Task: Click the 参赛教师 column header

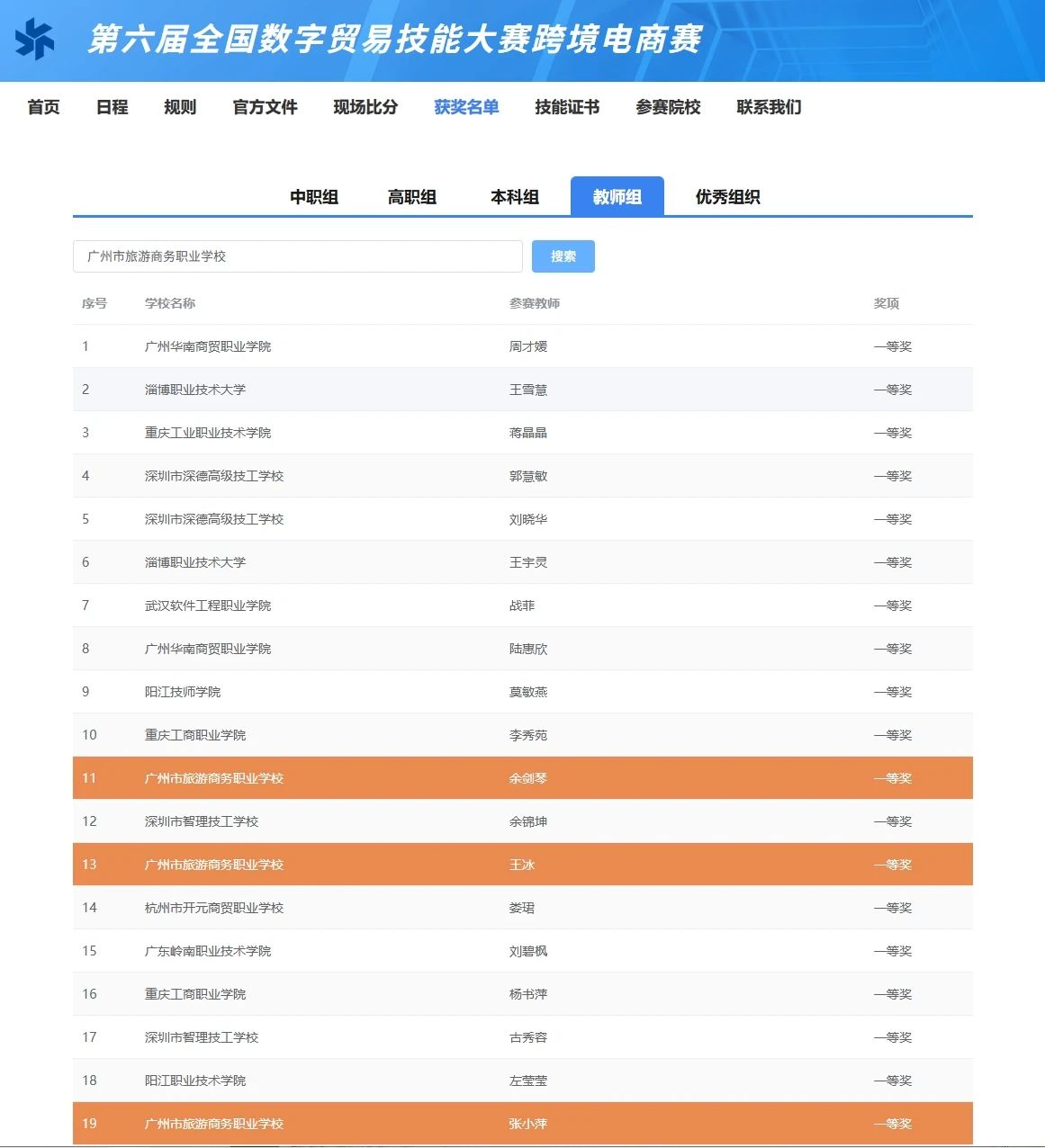Action: point(535,303)
